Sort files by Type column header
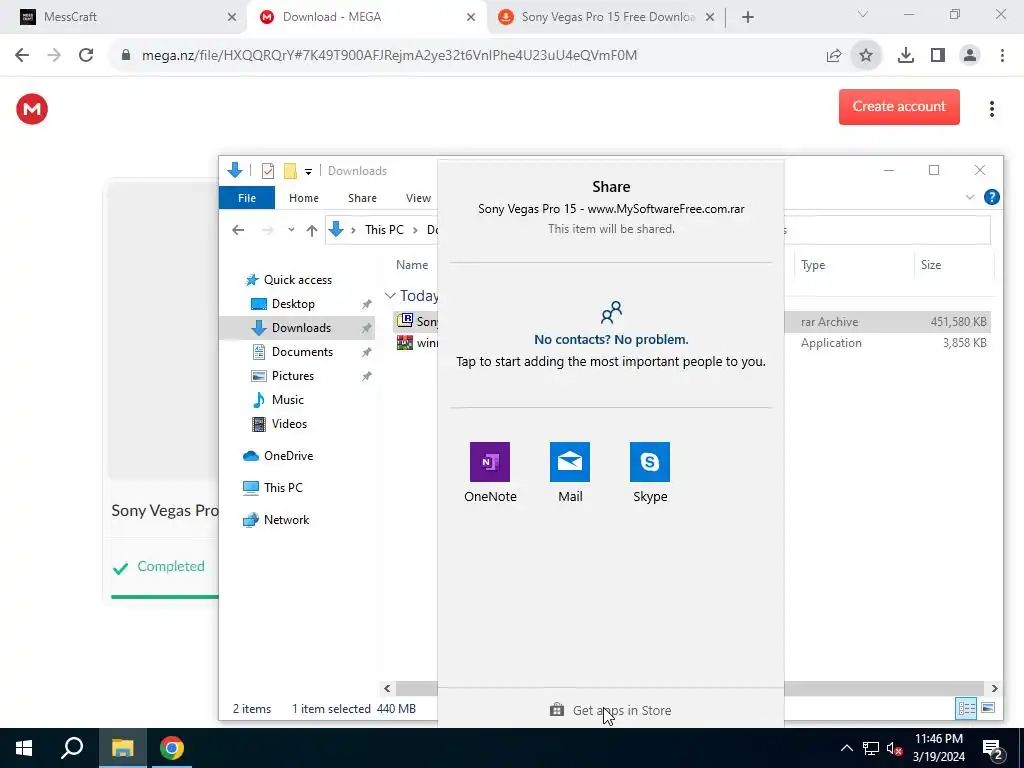Image resolution: width=1024 pixels, height=768 pixels. coord(813,264)
